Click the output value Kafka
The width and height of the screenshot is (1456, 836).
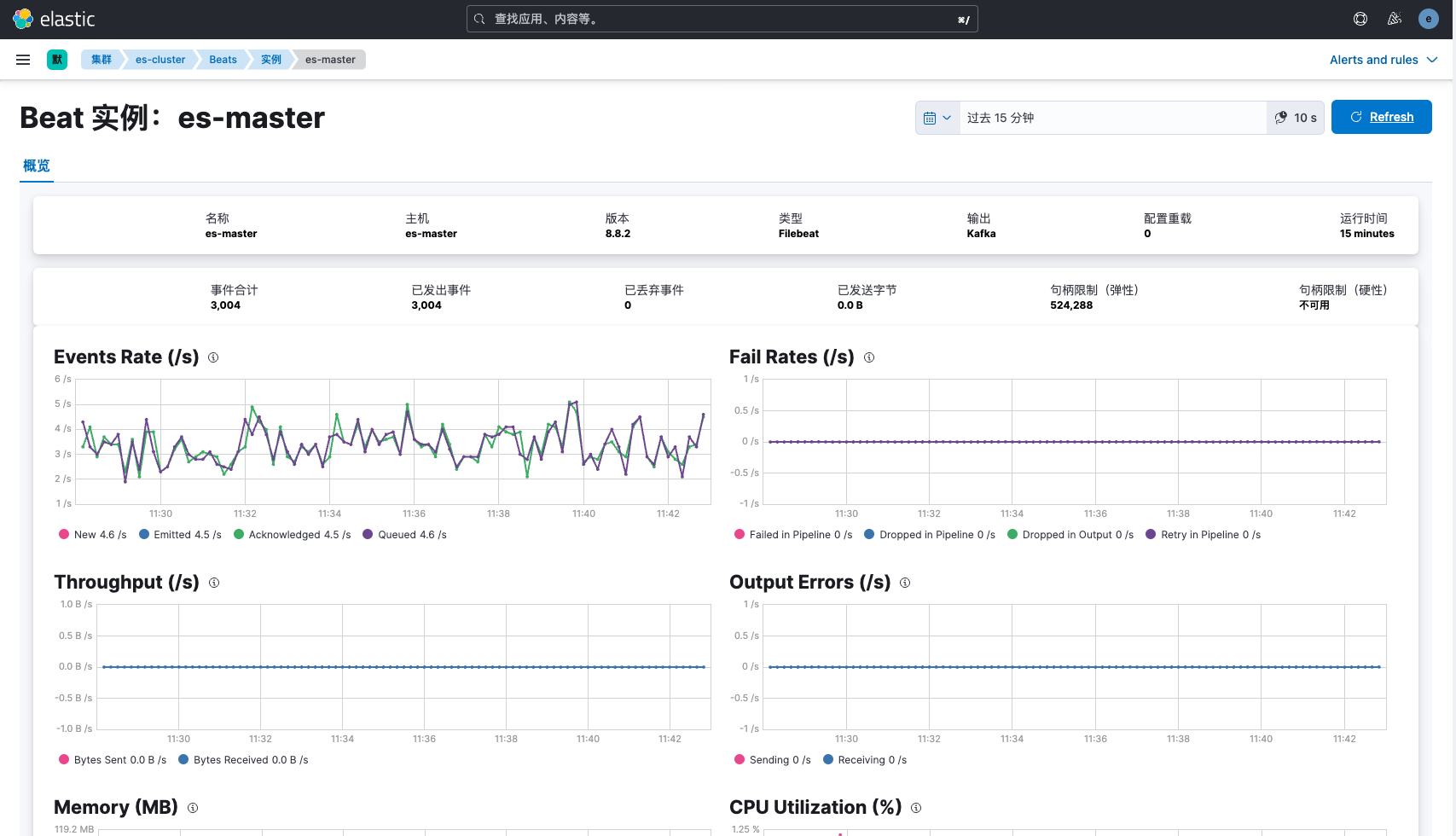coord(981,234)
